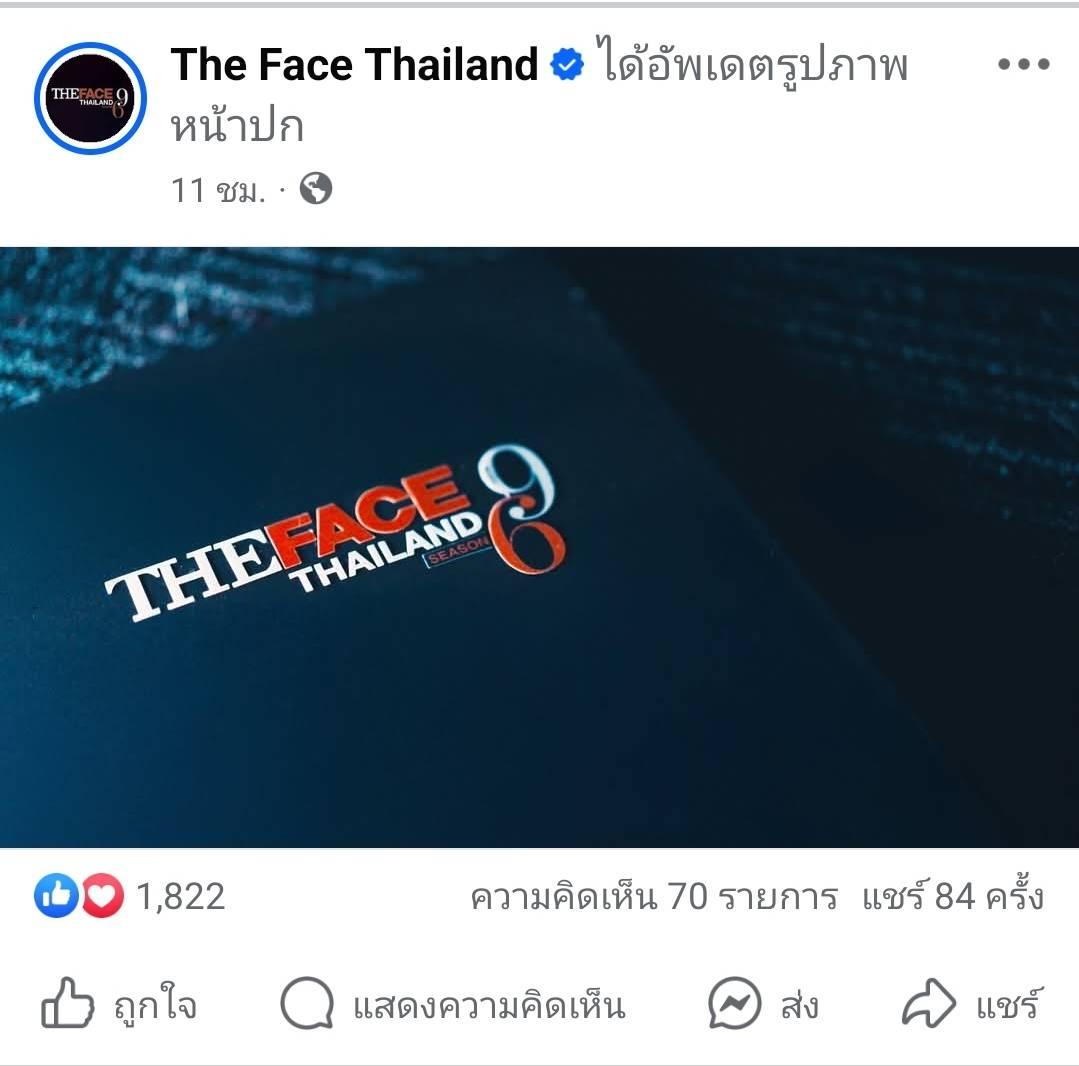The image size is (1079, 1066).
Task: Open The Face Thailand page name link
Action: 354,65
